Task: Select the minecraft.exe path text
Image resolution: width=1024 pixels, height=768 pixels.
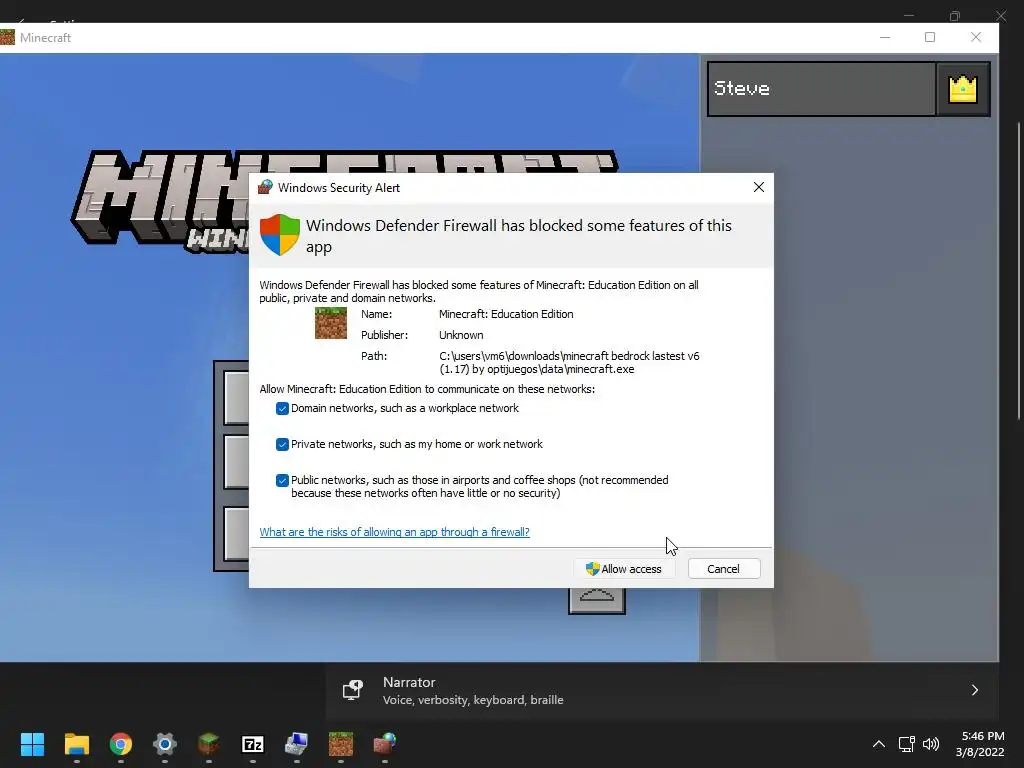Action: click(569, 362)
